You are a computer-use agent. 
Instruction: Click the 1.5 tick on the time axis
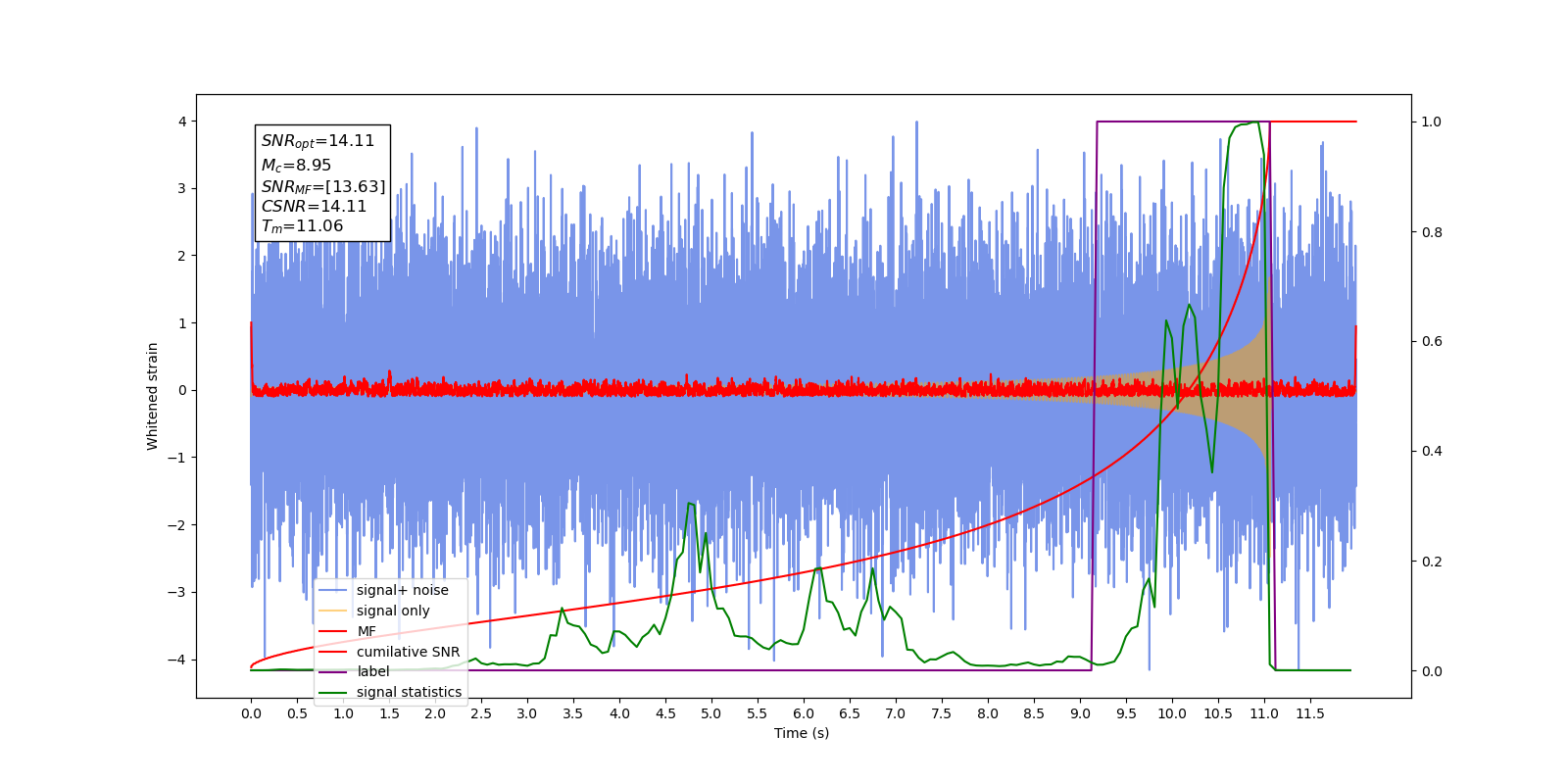click(389, 713)
